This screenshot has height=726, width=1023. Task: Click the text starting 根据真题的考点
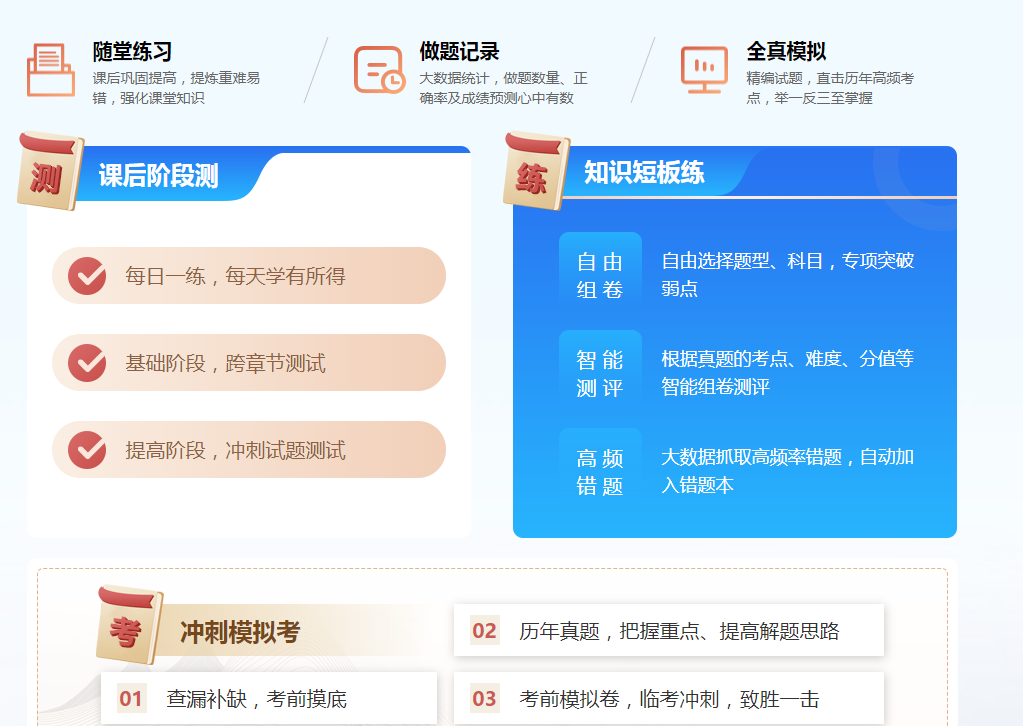pos(787,372)
